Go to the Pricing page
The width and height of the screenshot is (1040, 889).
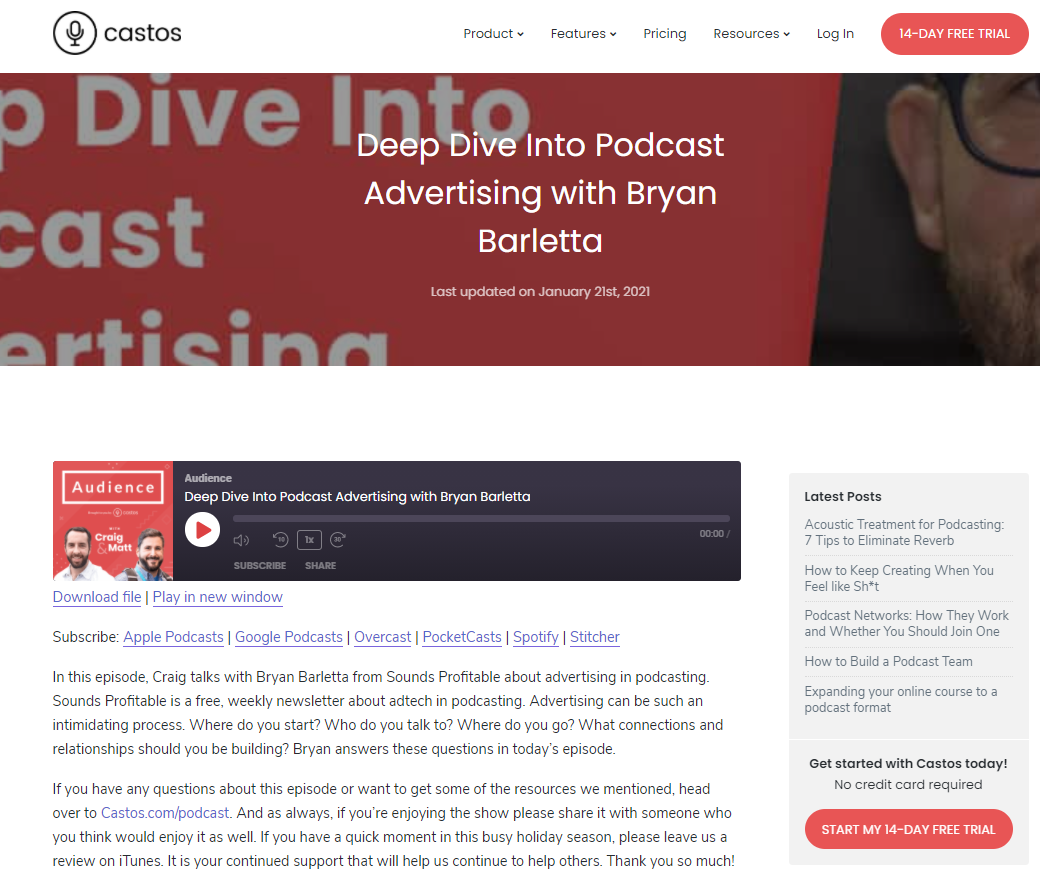665,33
